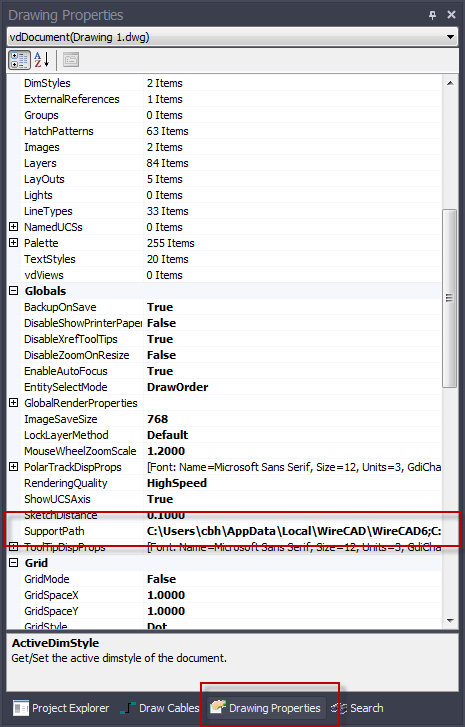The image size is (465, 727).
Task: Pin the Drawing Properties panel
Action: coord(433,15)
